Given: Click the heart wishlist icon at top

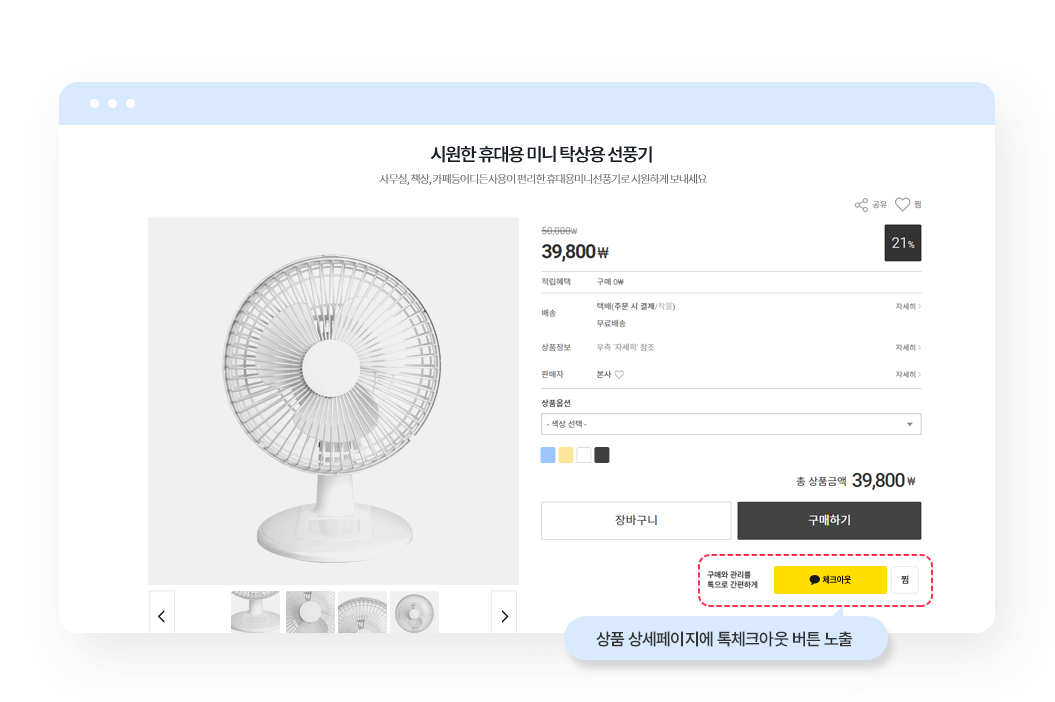Looking at the screenshot, I should click(902, 204).
